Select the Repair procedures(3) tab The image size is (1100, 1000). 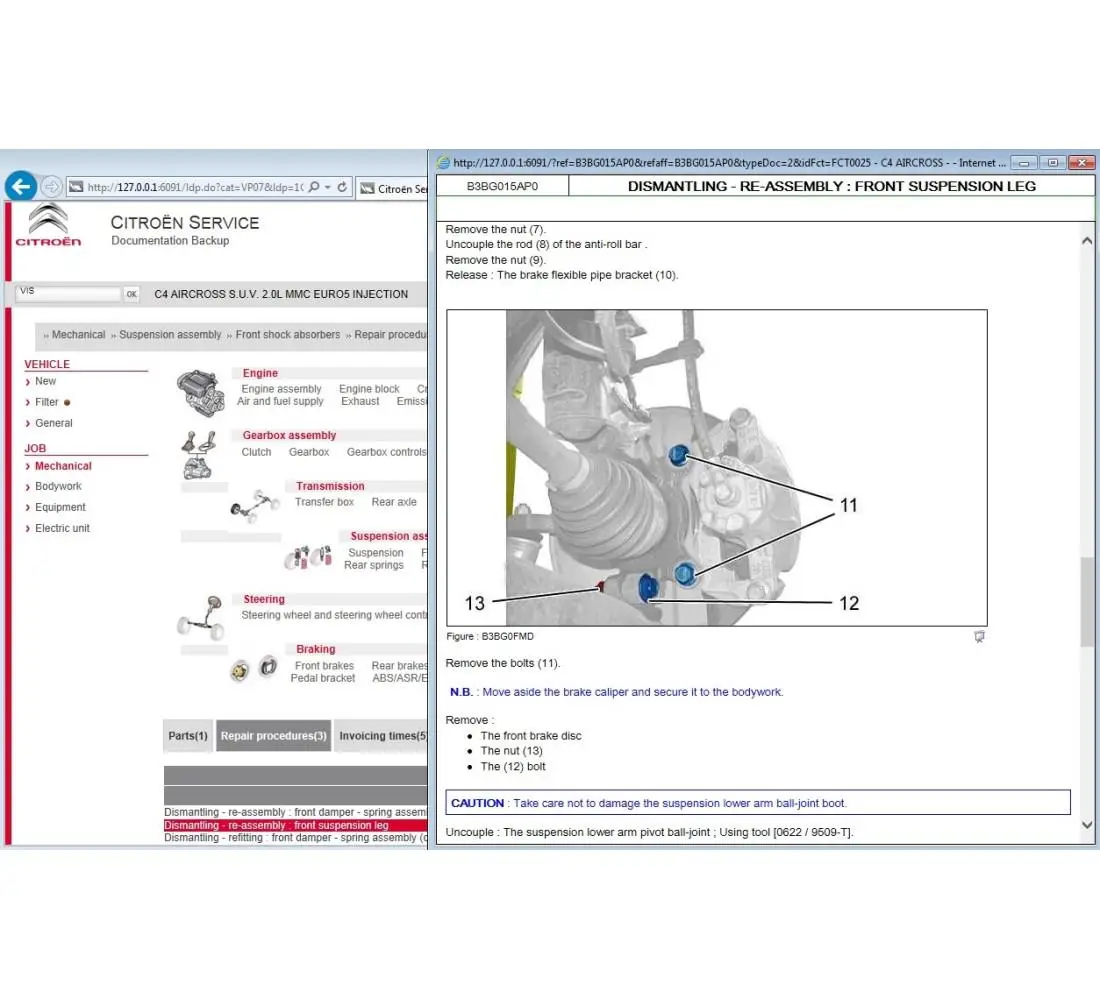[x=274, y=735]
